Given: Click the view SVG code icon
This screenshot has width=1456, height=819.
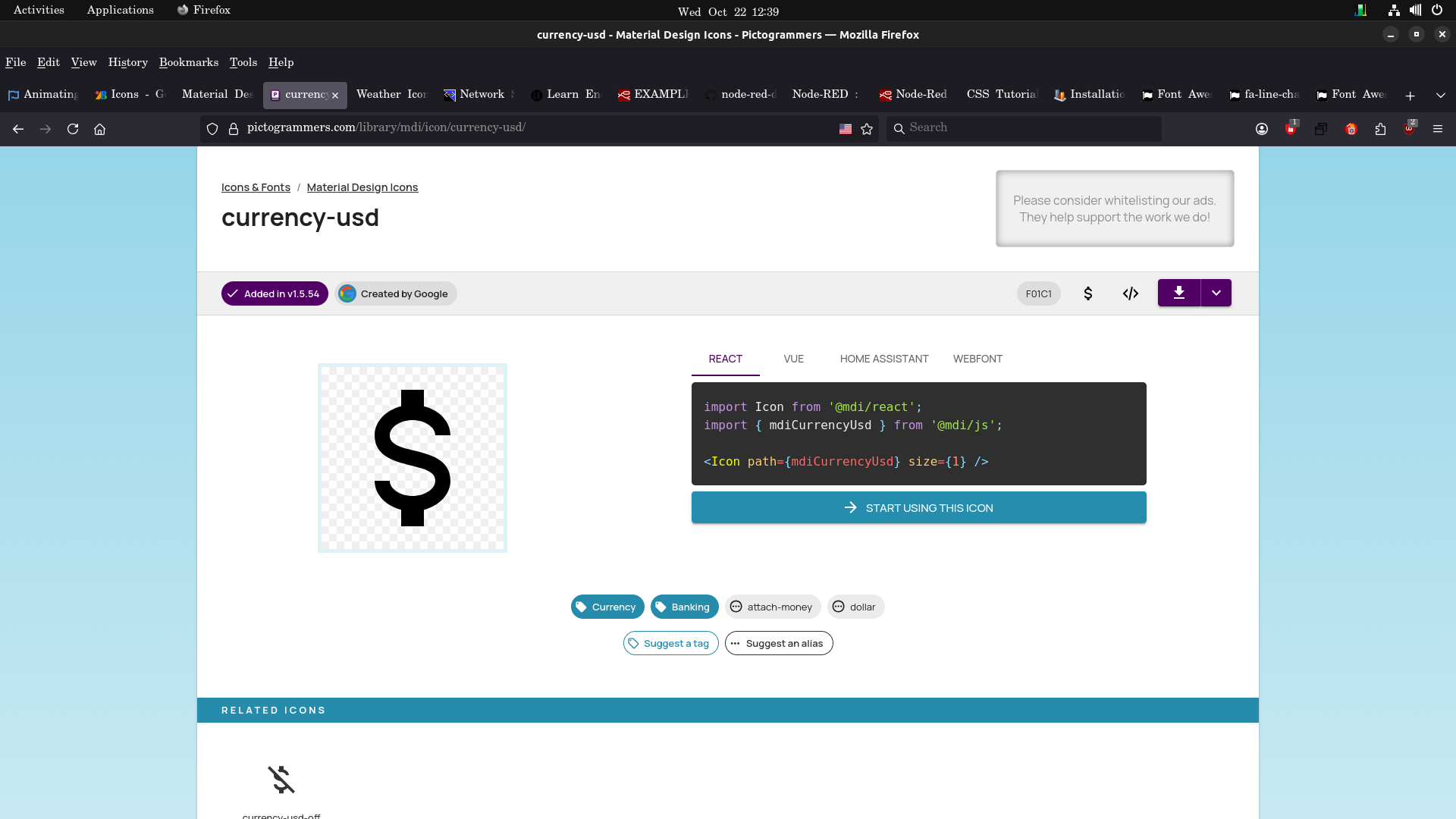Looking at the screenshot, I should (x=1130, y=293).
